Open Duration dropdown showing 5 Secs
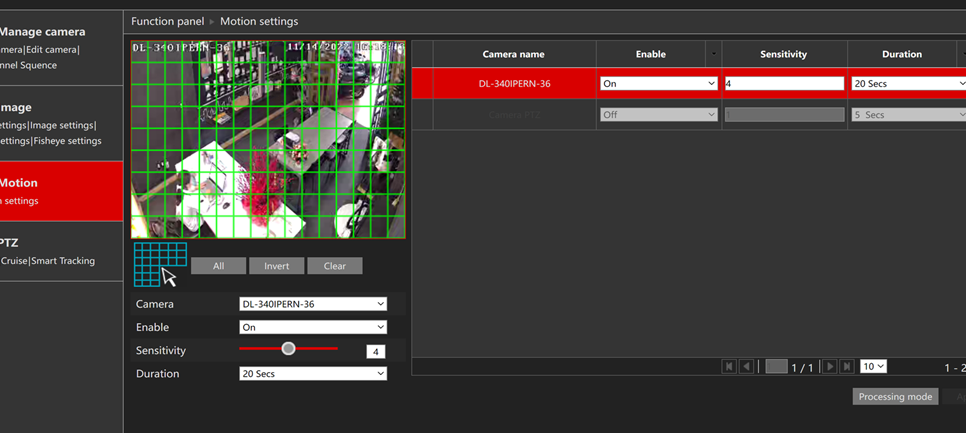The image size is (966, 433). (909, 115)
